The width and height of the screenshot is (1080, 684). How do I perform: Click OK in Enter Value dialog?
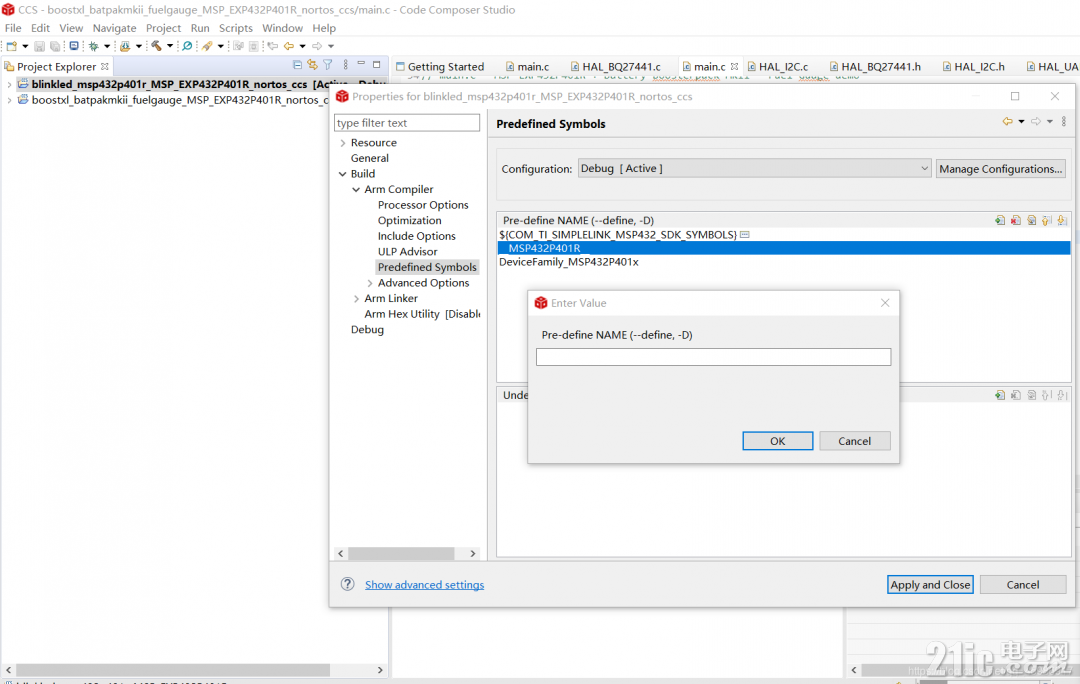click(x=778, y=441)
